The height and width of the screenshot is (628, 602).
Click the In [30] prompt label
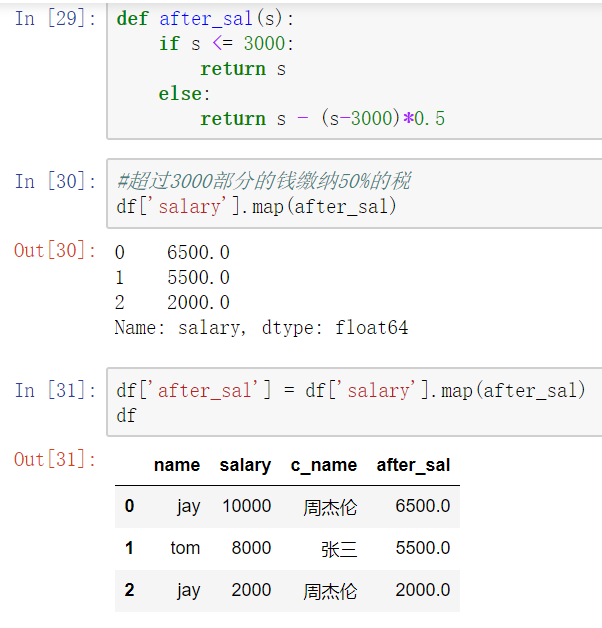click(55, 181)
